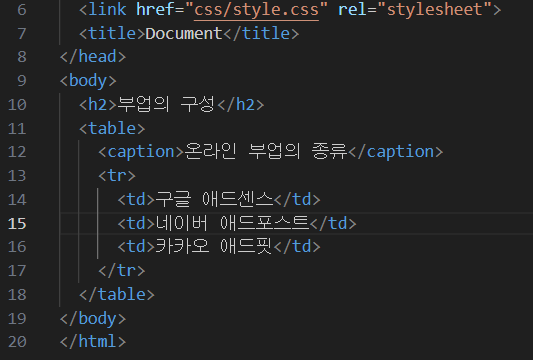The height and width of the screenshot is (360, 533).
Task: Click the closing </h2> tag
Action: [x=241, y=104]
